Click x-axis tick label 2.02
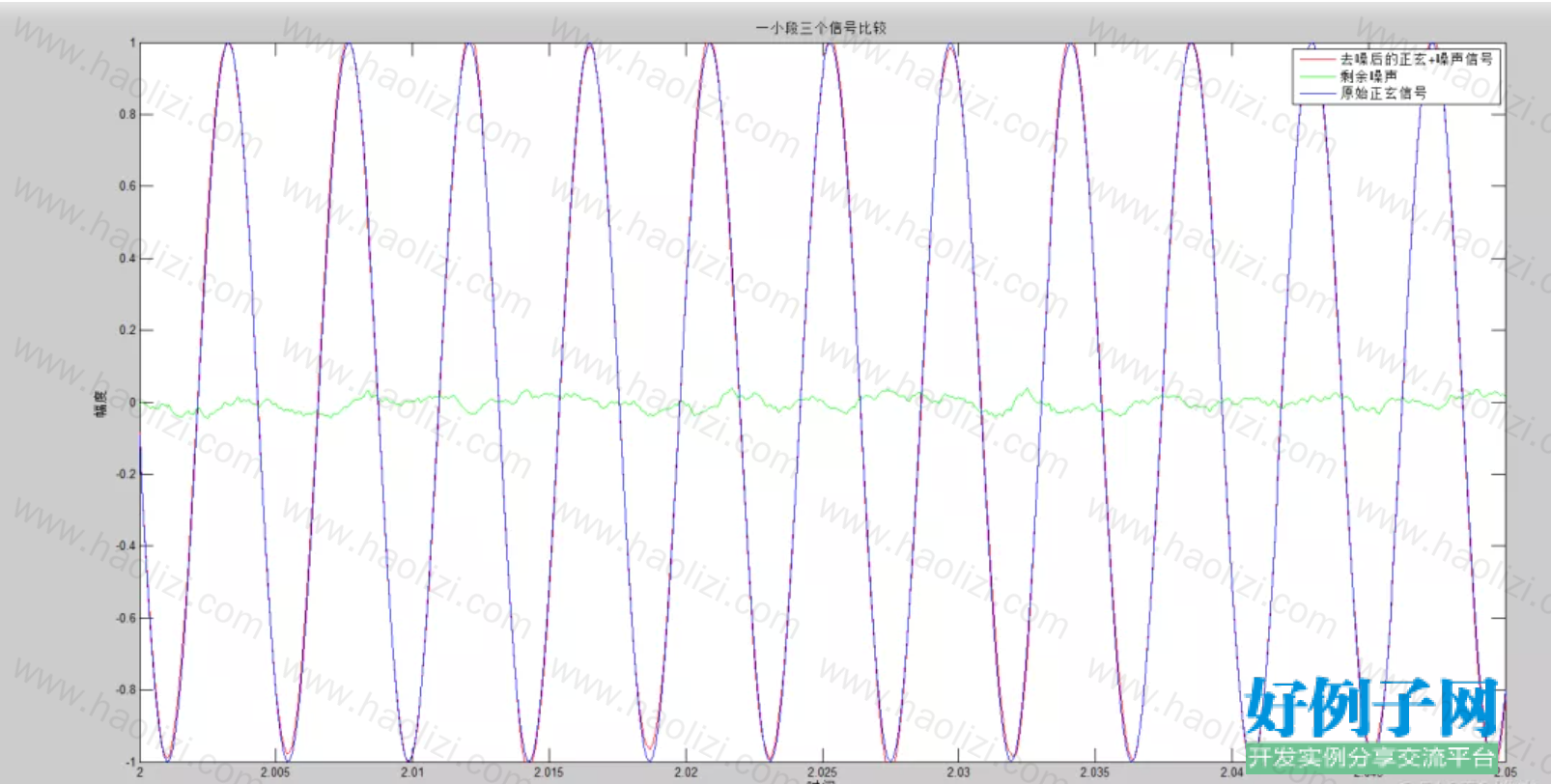Image resolution: width=1551 pixels, height=784 pixels. pyautogui.click(x=686, y=772)
